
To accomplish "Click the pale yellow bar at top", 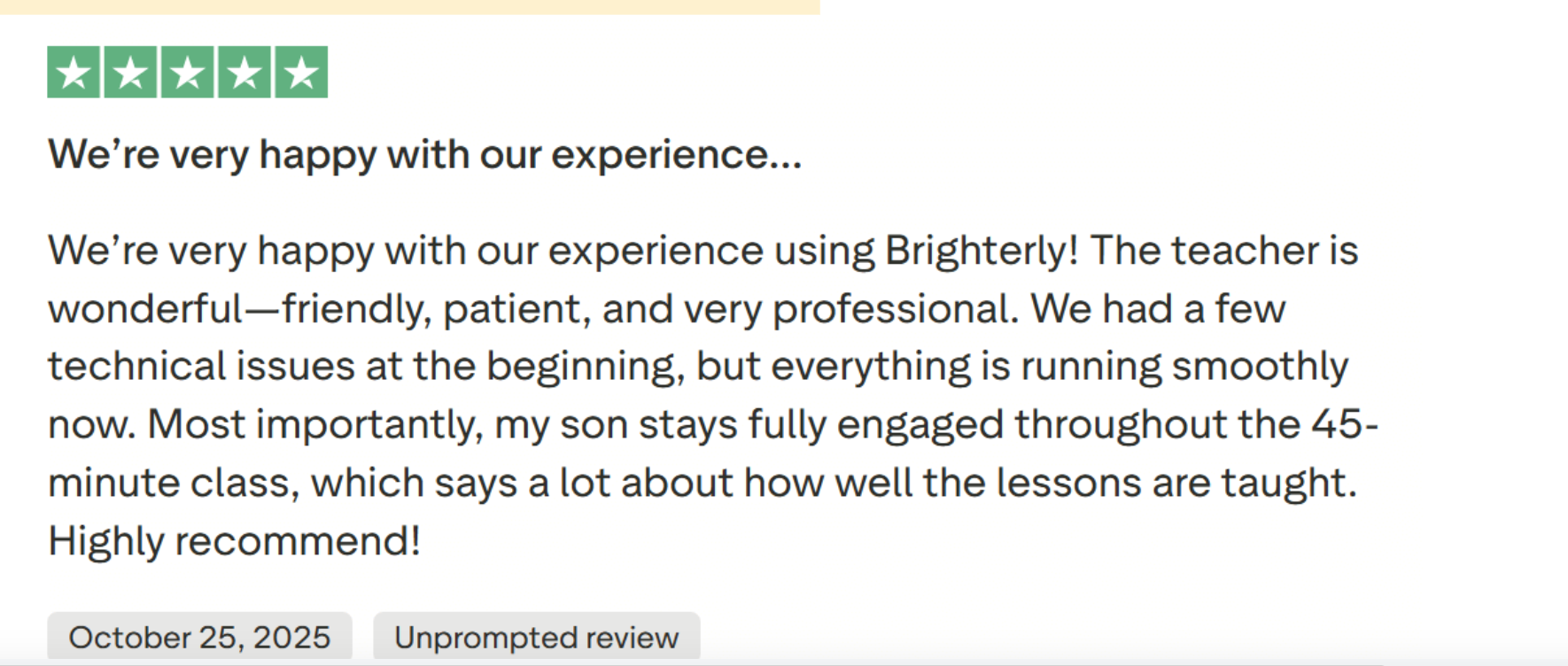I will (409, 6).
